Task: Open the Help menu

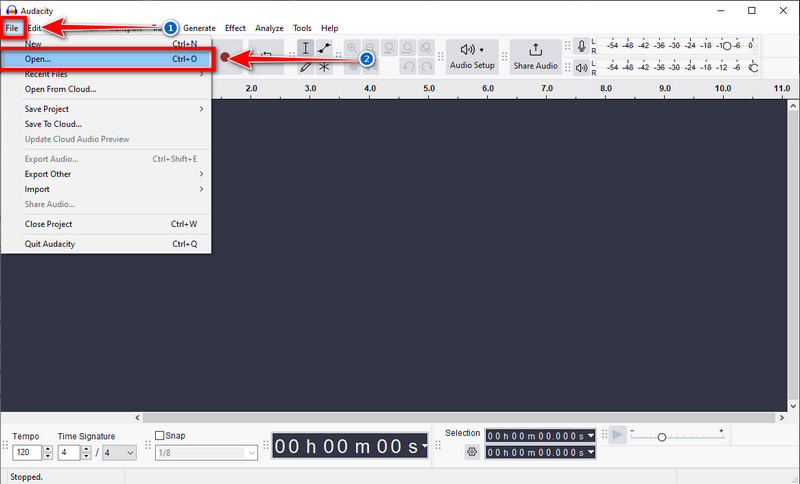Action: tap(330, 28)
